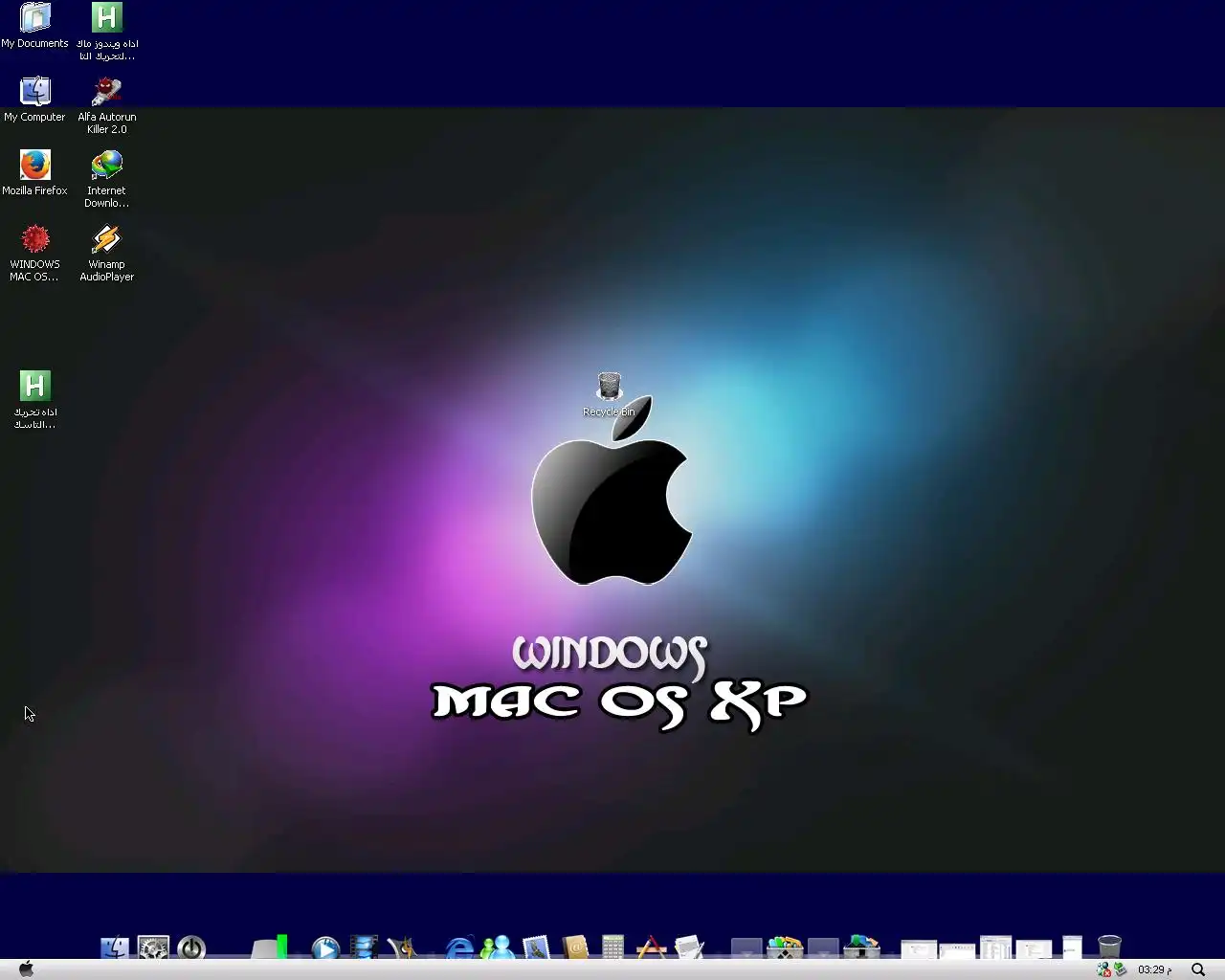Open the film strip icon in the dock
The image size is (1225, 980).
click(x=364, y=947)
